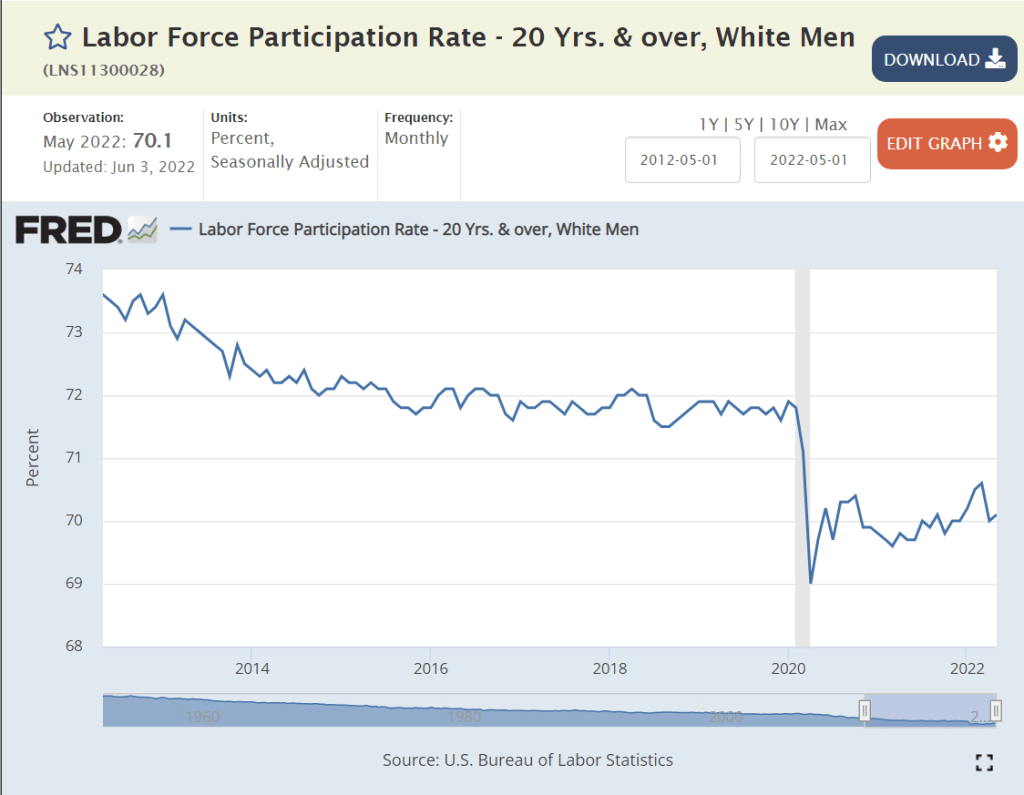This screenshot has width=1024, height=795.
Task: Enter fullscreen with the expand corners icon
Action: [x=984, y=763]
